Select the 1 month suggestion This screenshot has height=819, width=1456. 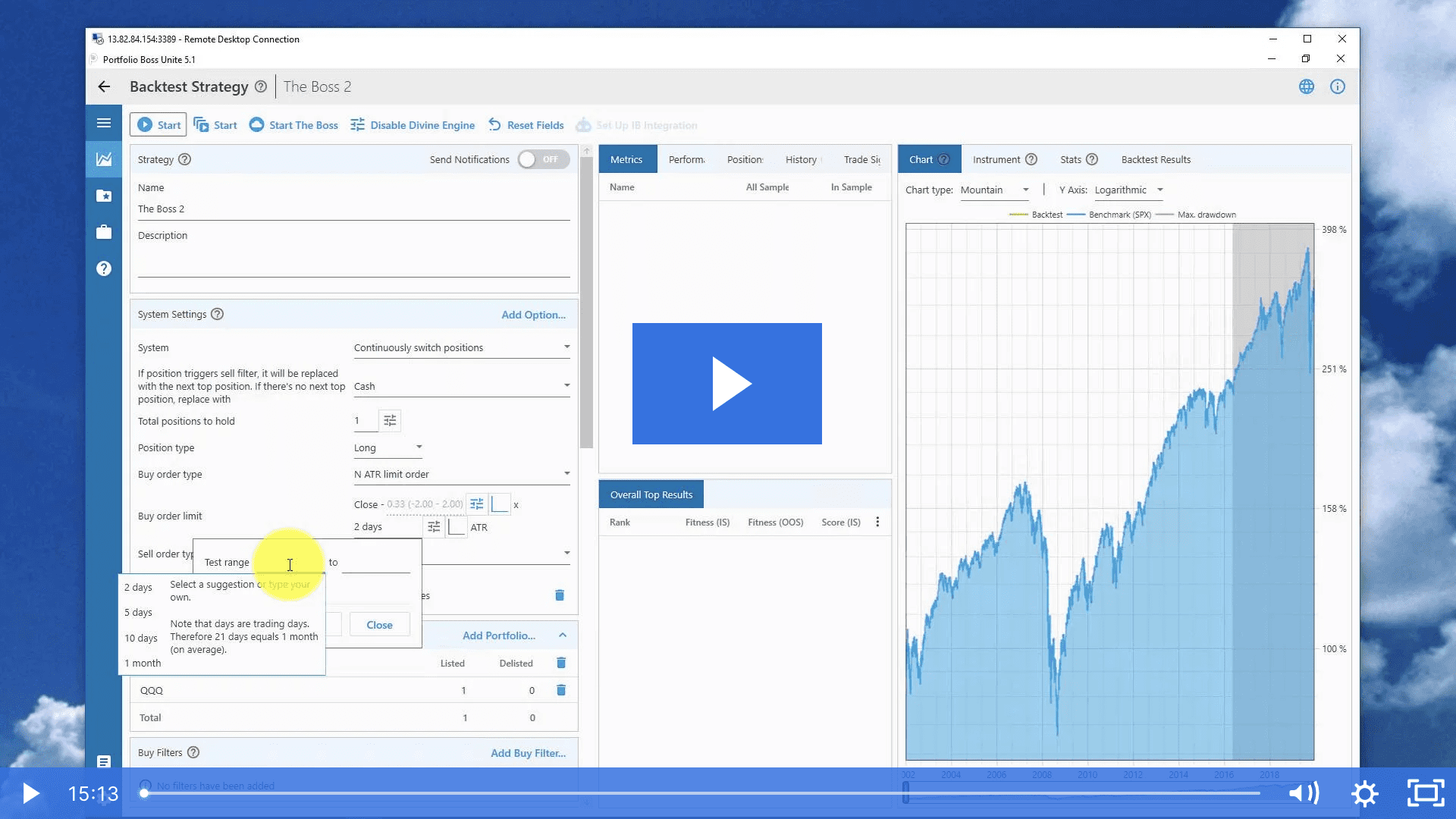pyautogui.click(x=143, y=663)
